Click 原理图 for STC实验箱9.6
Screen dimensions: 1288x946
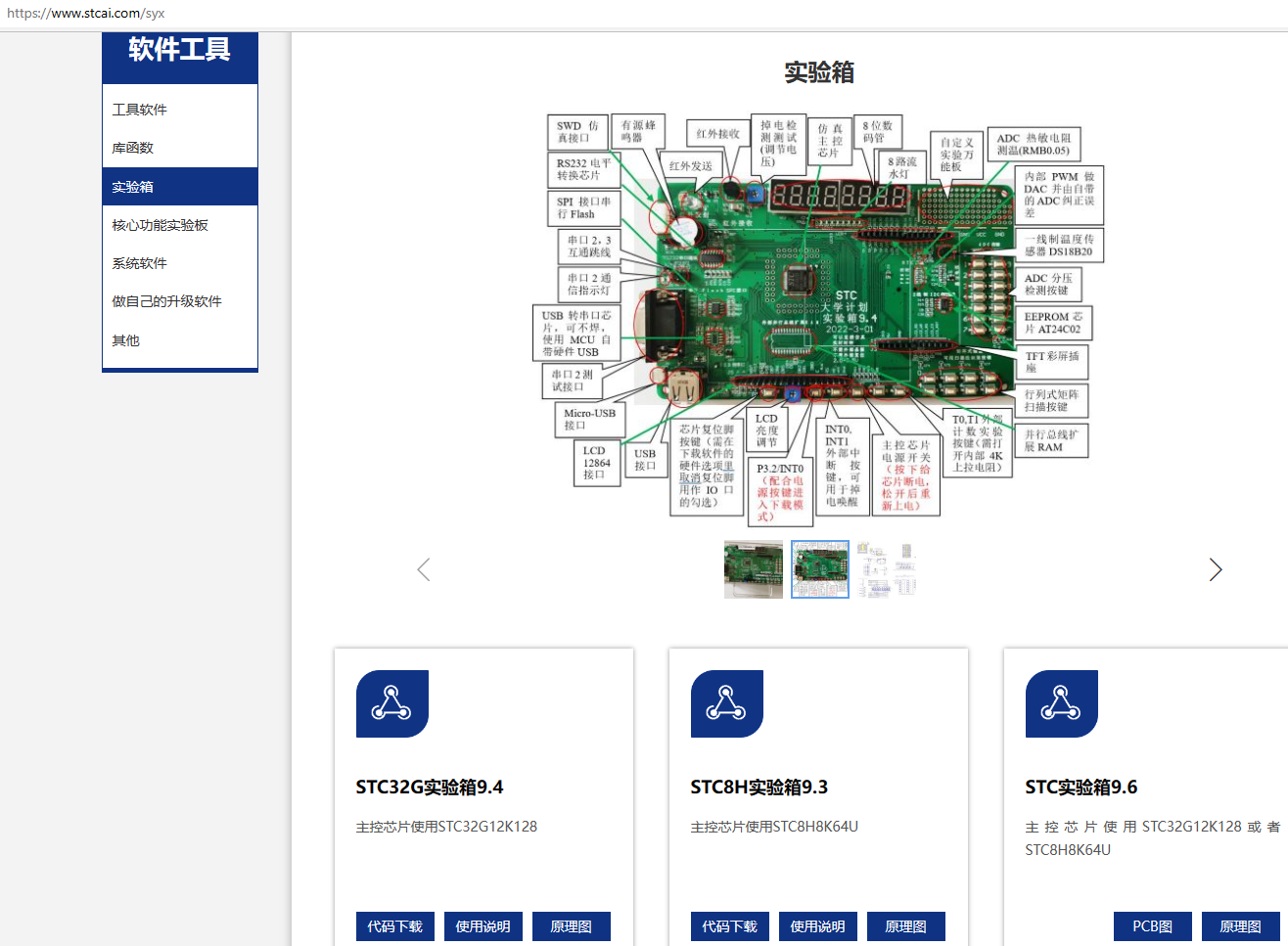pyautogui.click(x=1241, y=926)
